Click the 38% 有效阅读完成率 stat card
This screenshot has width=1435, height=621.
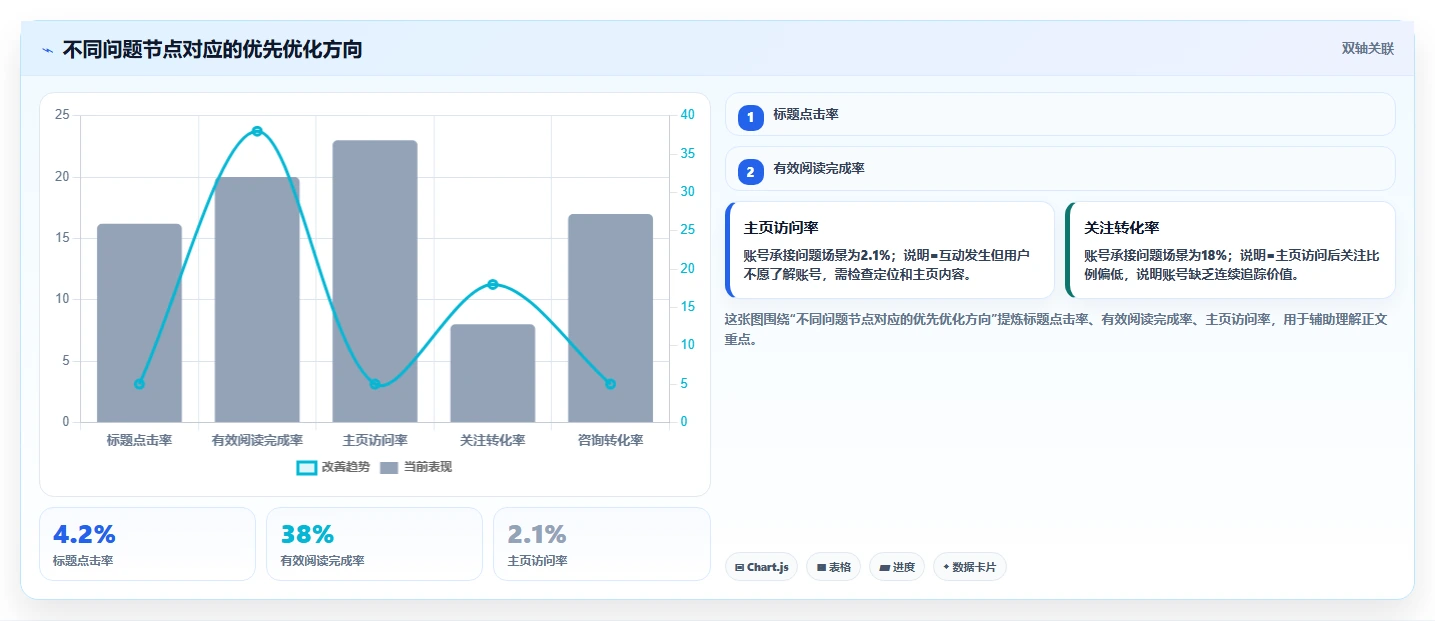[374, 544]
